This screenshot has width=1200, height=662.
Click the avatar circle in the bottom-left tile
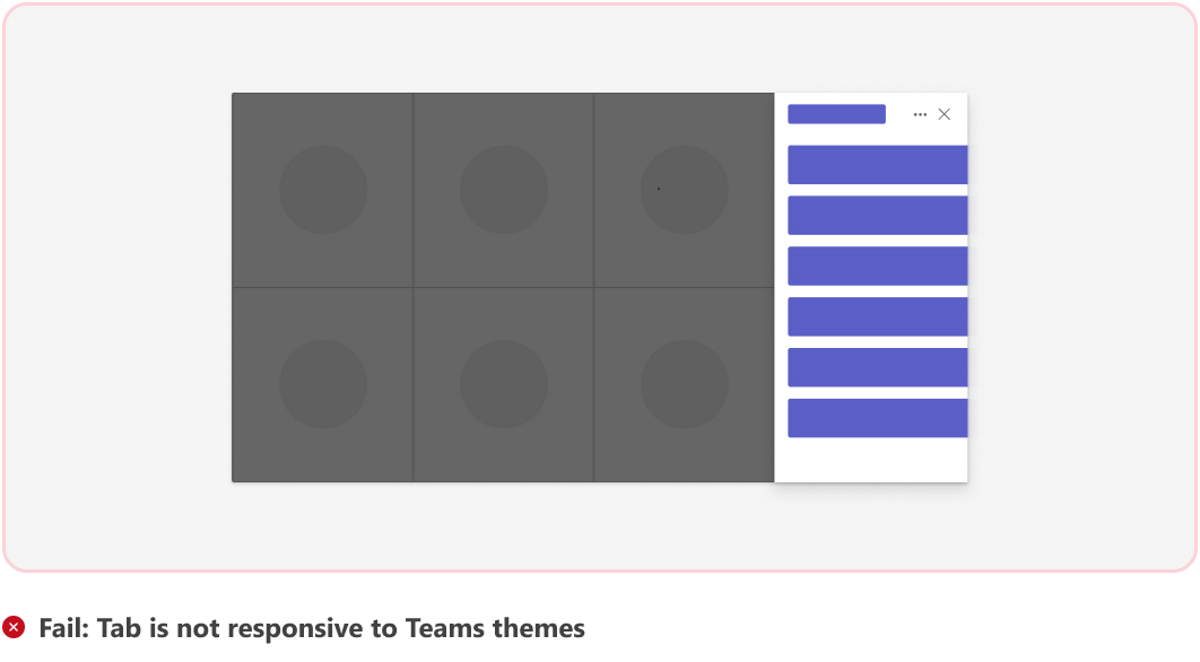[x=323, y=384]
